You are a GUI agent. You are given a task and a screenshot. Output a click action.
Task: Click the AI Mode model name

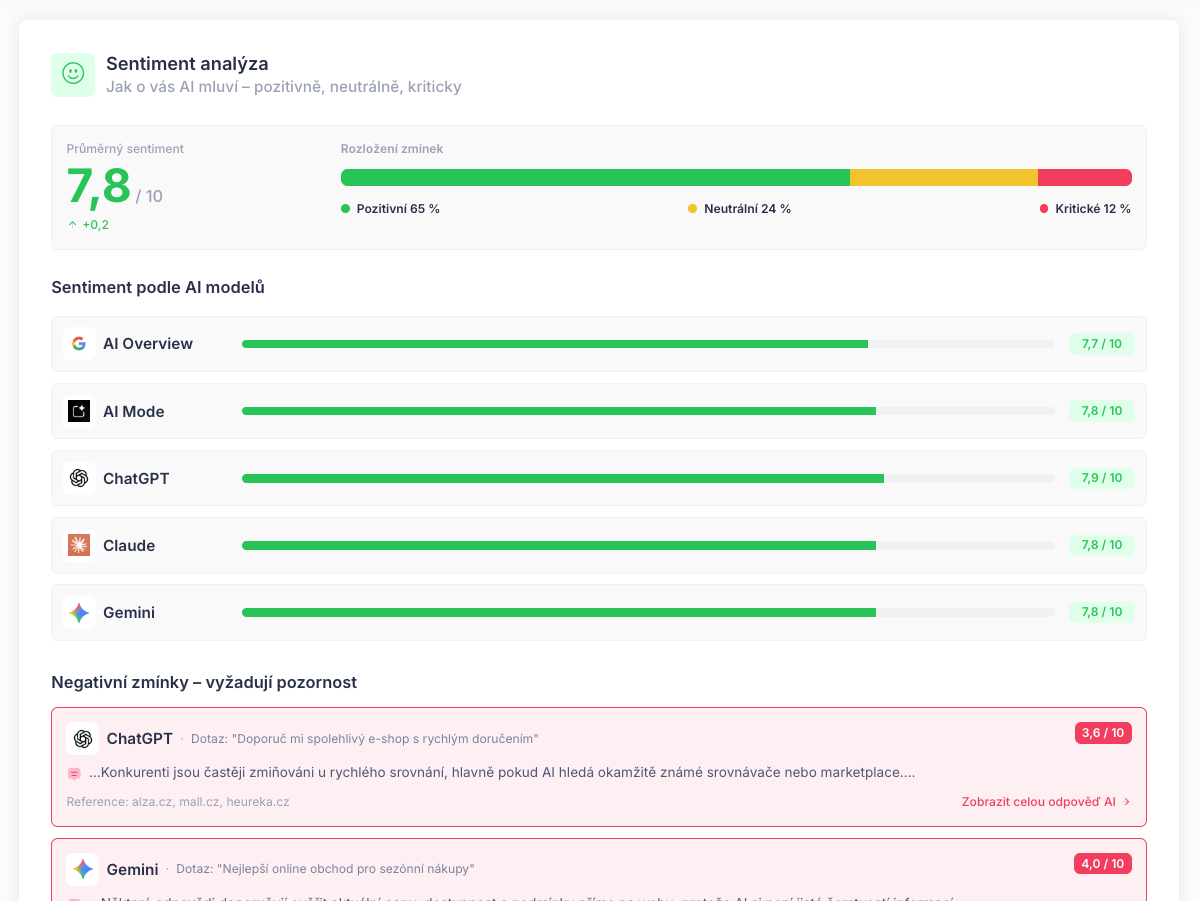coord(134,411)
